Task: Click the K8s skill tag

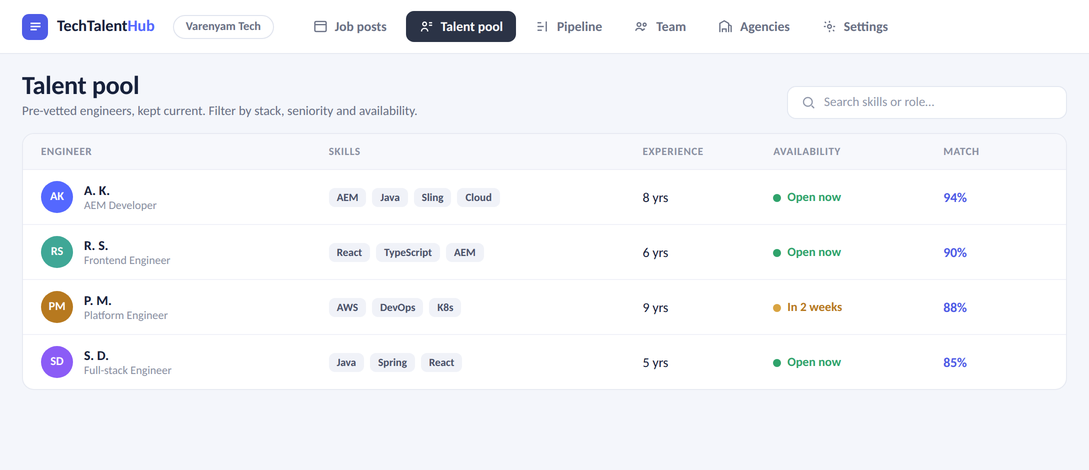Action: 445,307
